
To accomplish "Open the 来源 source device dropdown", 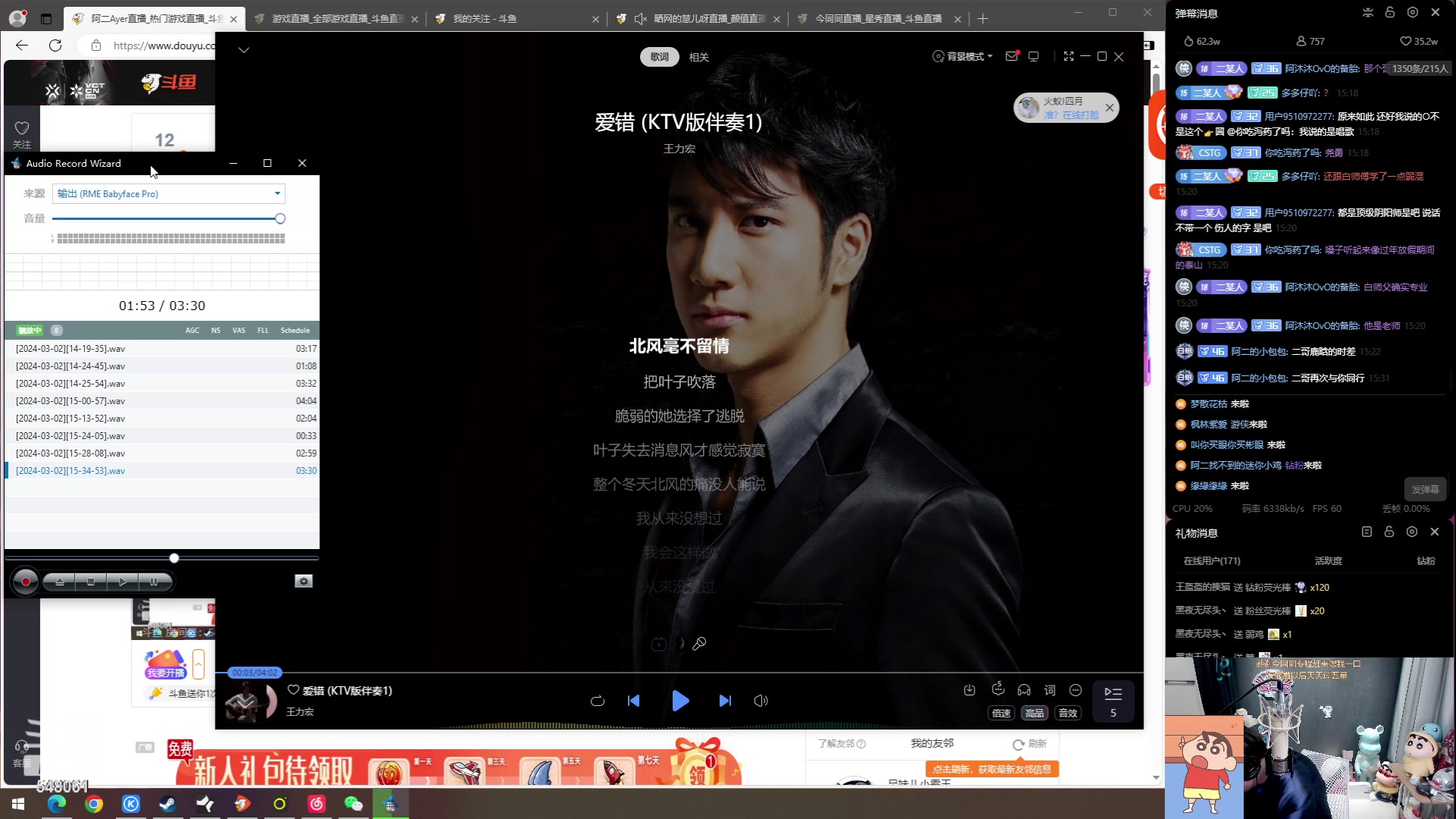I will (278, 194).
